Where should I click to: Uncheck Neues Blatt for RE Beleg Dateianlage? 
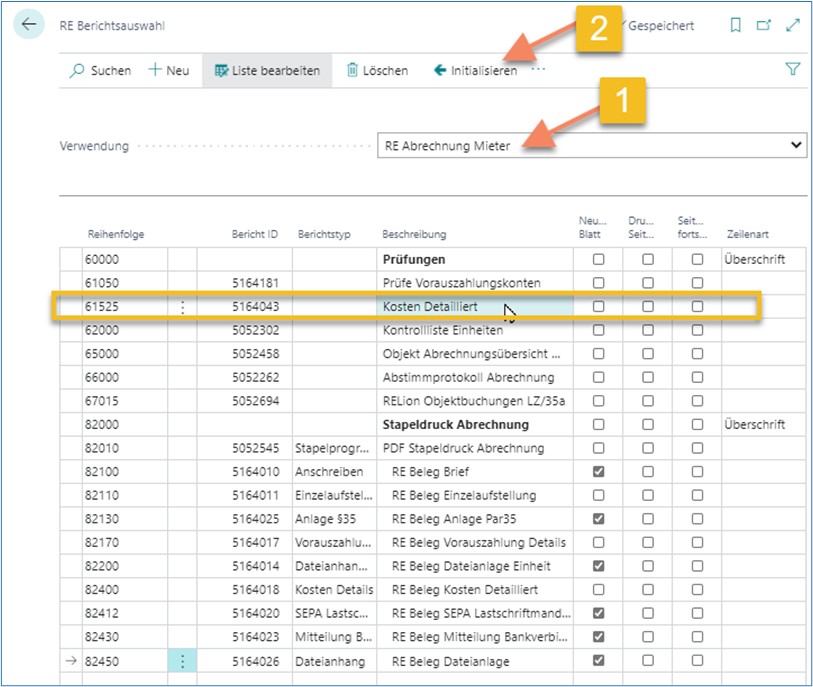(x=598, y=661)
